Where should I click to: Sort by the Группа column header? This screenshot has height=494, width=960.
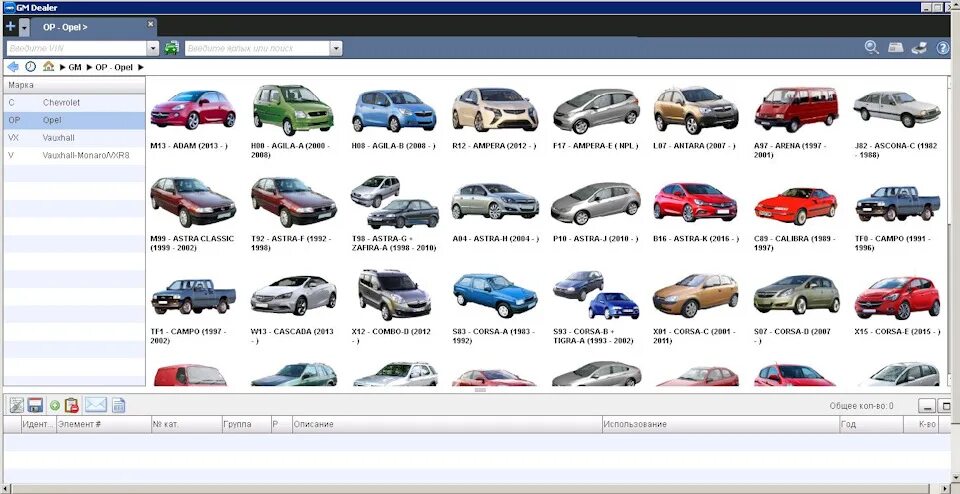tap(246, 424)
